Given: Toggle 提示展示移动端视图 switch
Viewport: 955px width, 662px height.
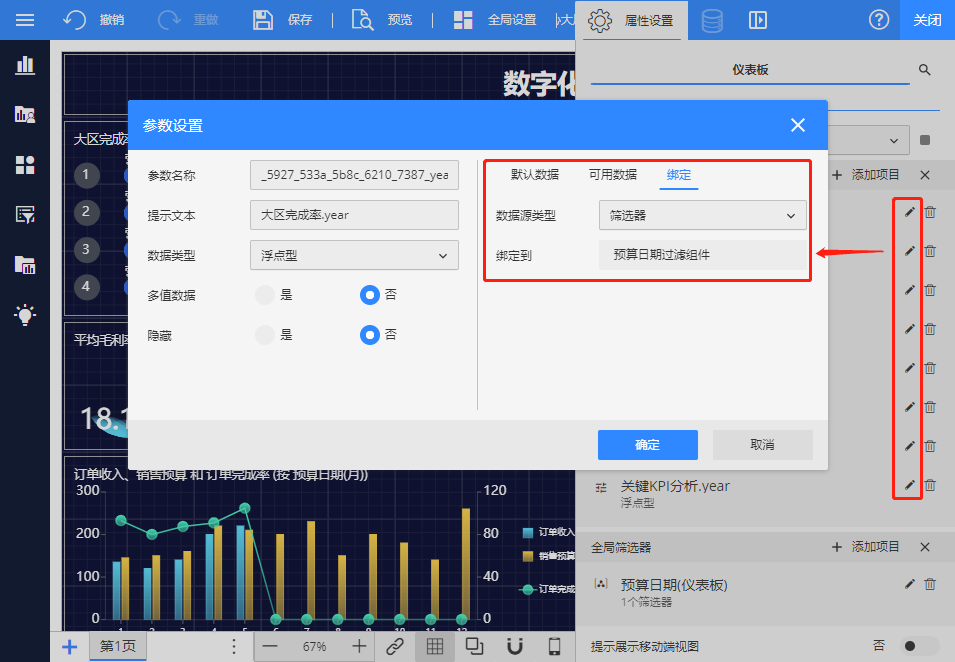Looking at the screenshot, I should click(920, 646).
